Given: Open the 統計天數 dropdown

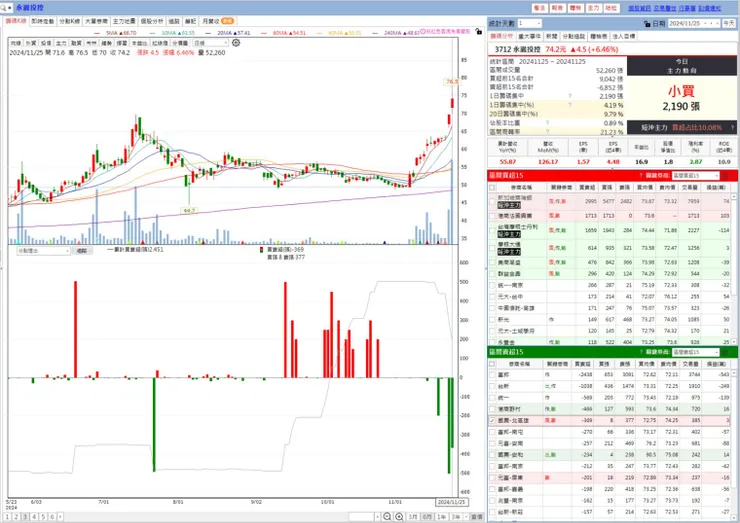Looking at the screenshot, I should click(530, 23).
